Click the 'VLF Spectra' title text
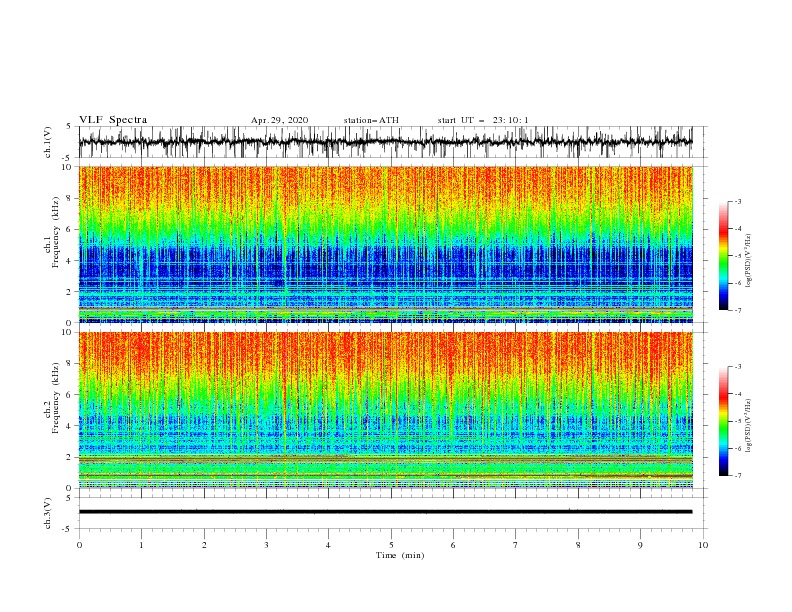 pos(113,120)
